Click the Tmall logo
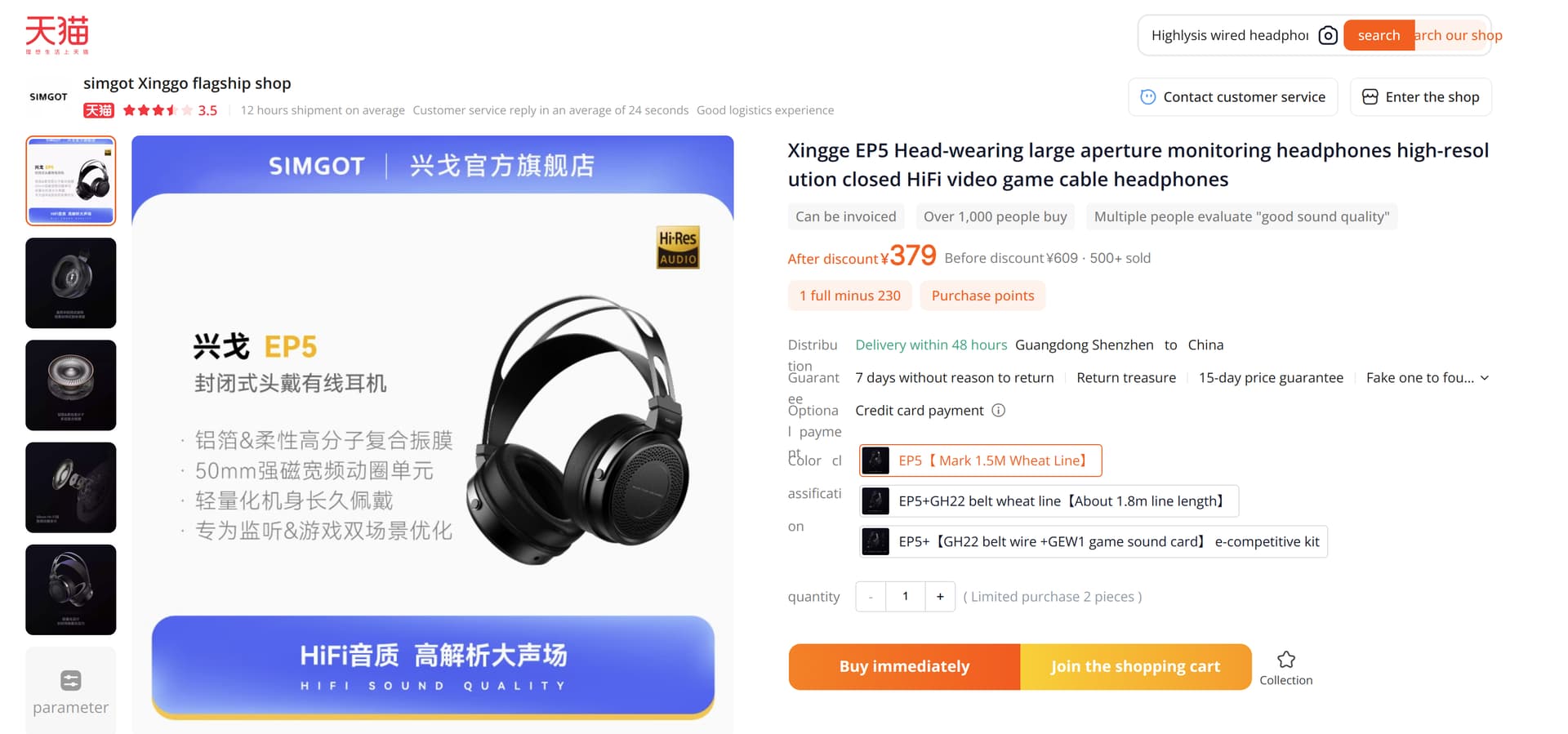Screen dimensions: 1568x734 click(x=56, y=34)
